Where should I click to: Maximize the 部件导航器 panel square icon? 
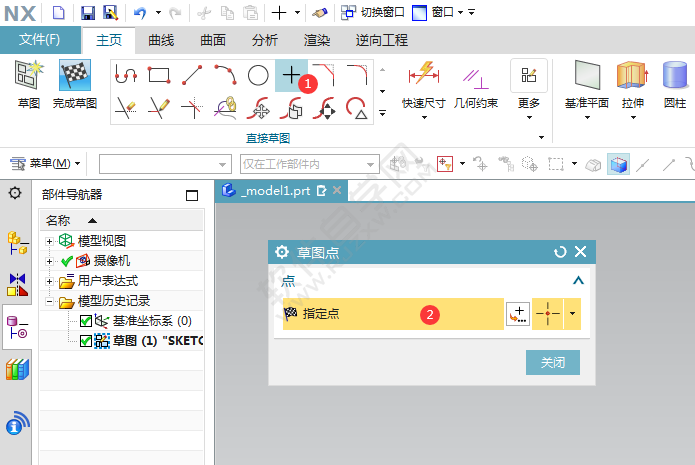pyautogui.click(x=192, y=195)
